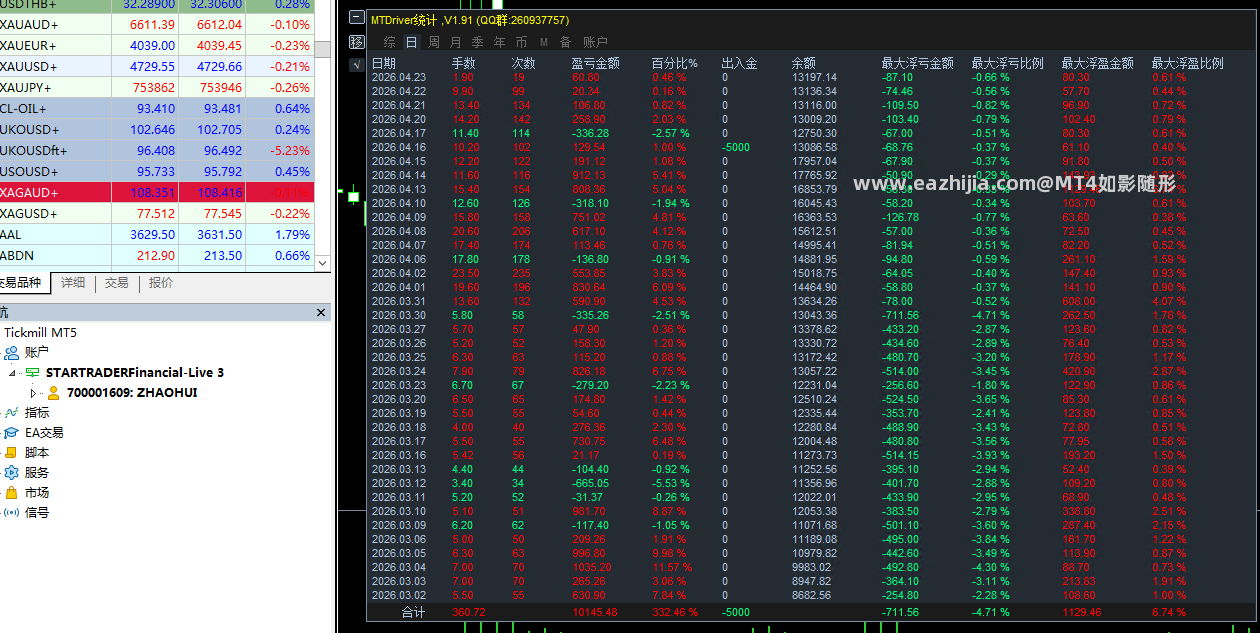Viewport: 1260px width, 633px height.
Task: Toggle the √ checkmark button beside the stats panel
Action: pos(357,65)
